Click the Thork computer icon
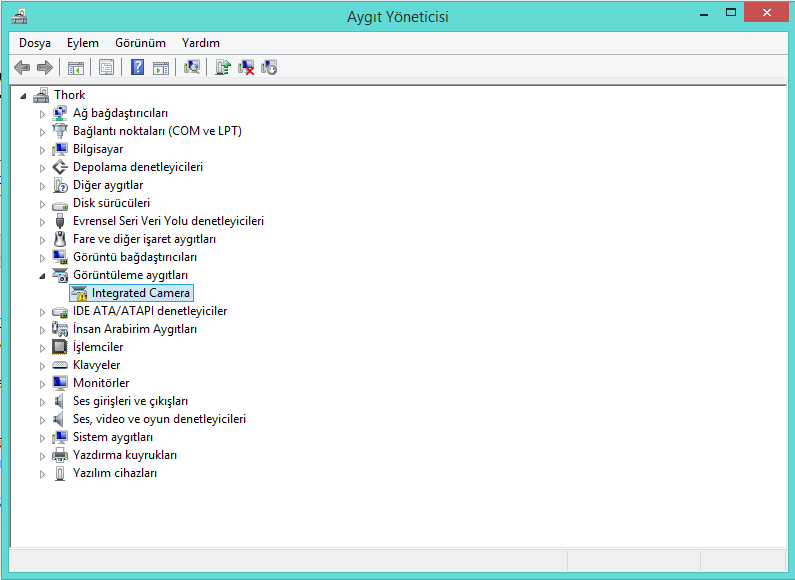The width and height of the screenshot is (795, 580). click(x=41, y=95)
